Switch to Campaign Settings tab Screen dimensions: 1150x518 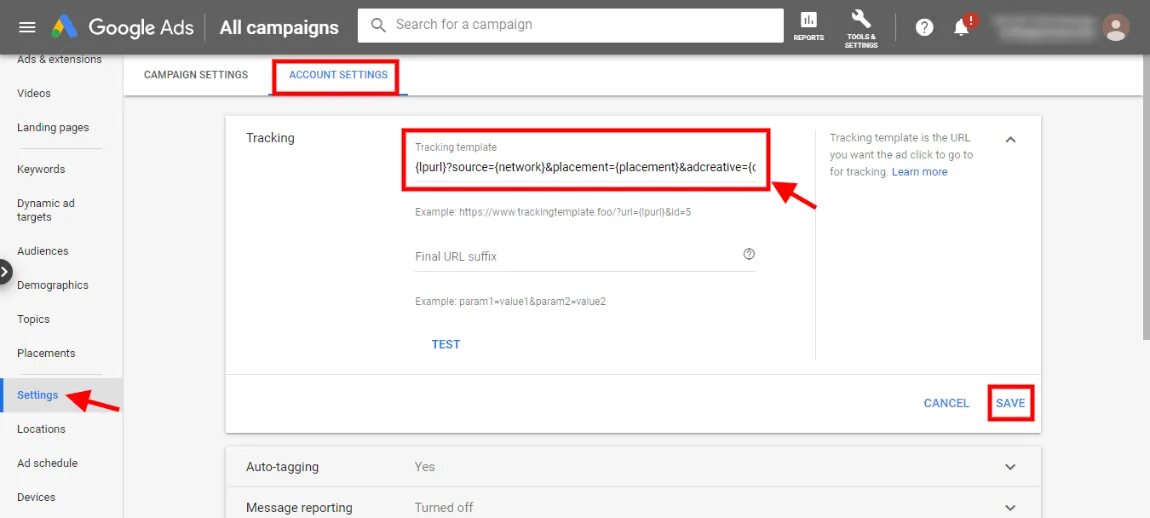coord(196,75)
